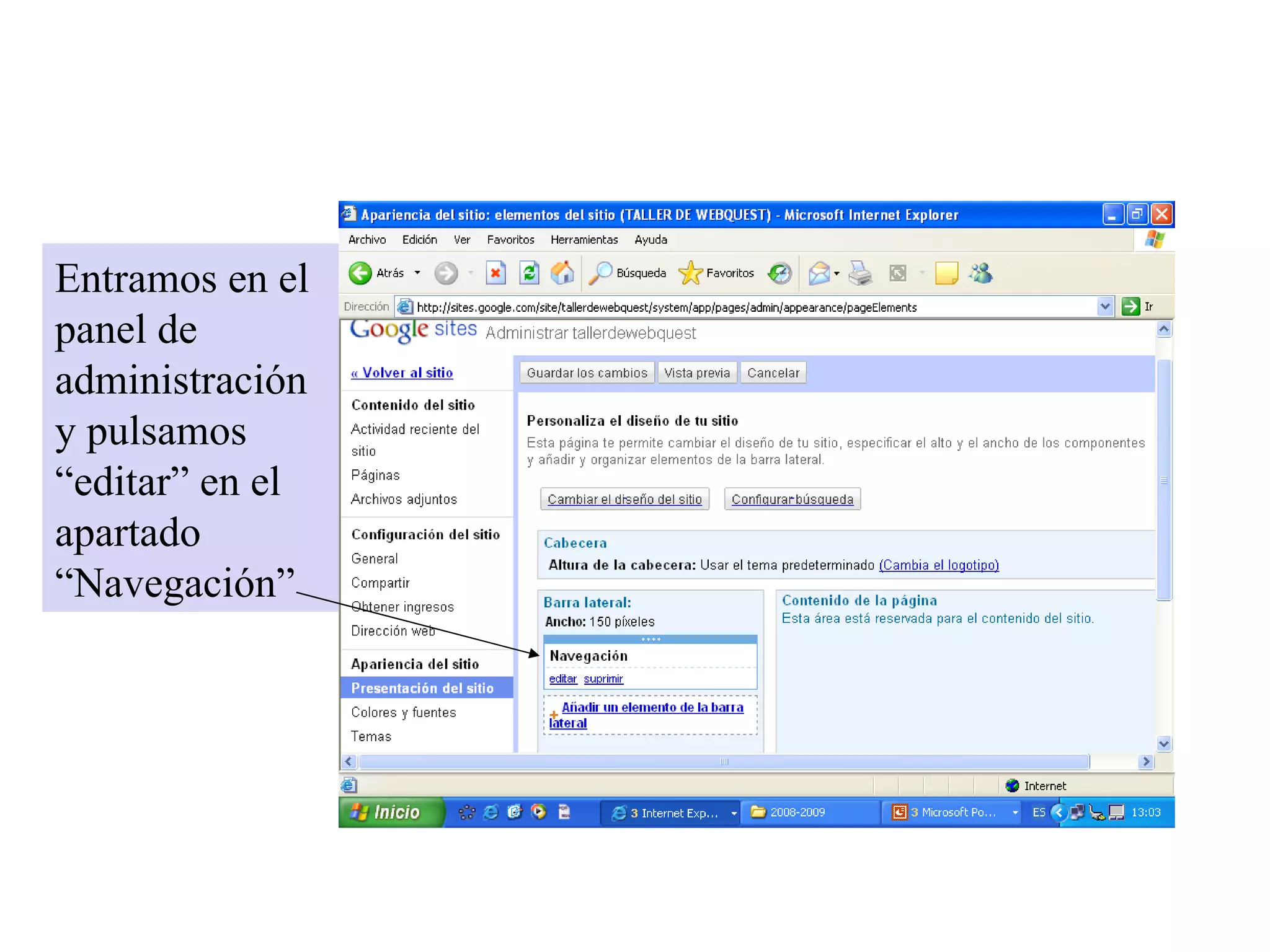Click the Vista previa button
The width and height of the screenshot is (1270, 952).
[697, 373]
